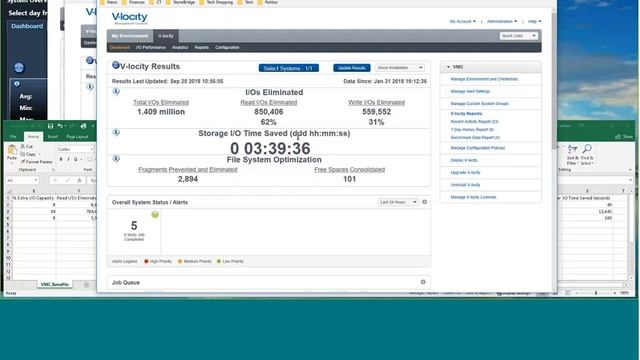Adjust the Excel zoom slider

[x=596, y=293]
